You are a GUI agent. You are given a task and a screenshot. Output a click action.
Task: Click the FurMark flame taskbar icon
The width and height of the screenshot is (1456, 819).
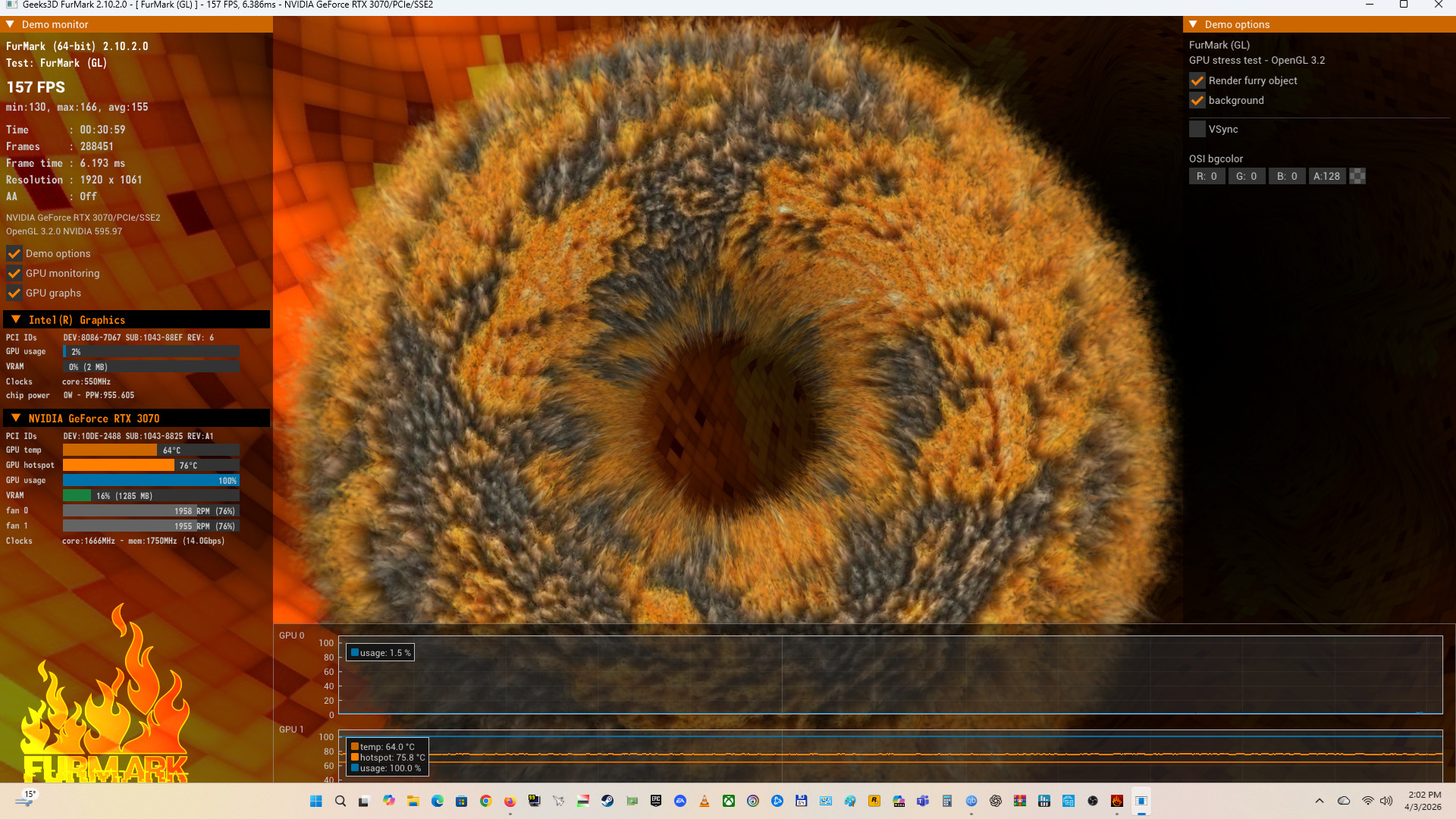pyautogui.click(x=1117, y=801)
